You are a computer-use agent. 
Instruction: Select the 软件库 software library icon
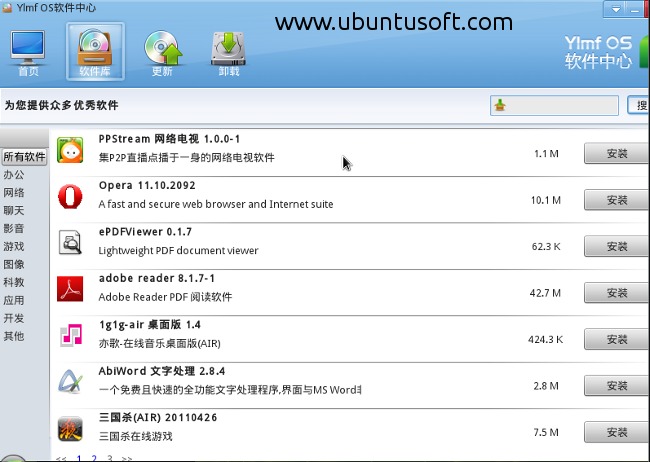(x=95, y=51)
